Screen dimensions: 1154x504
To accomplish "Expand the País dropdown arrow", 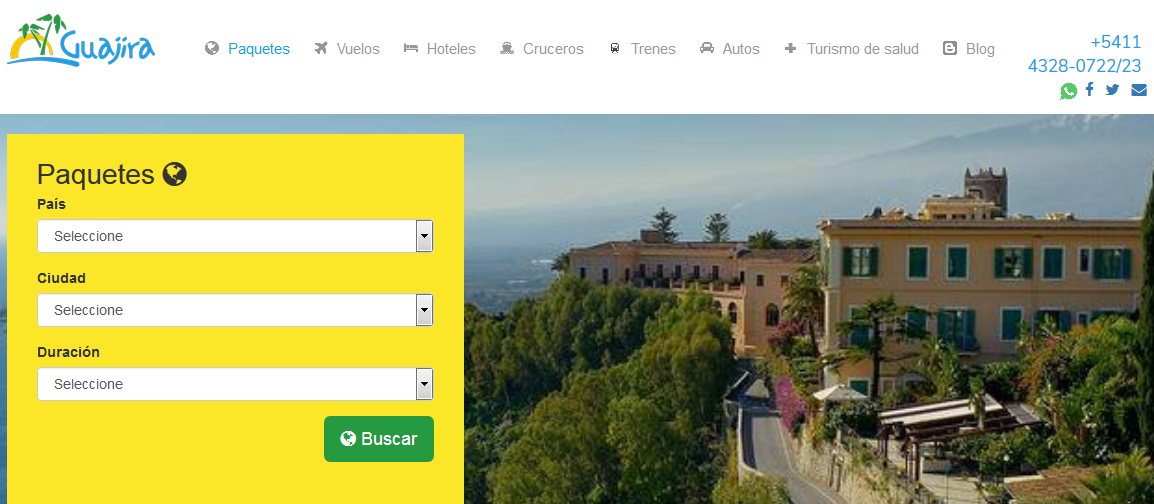I will pyautogui.click(x=424, y=236).
